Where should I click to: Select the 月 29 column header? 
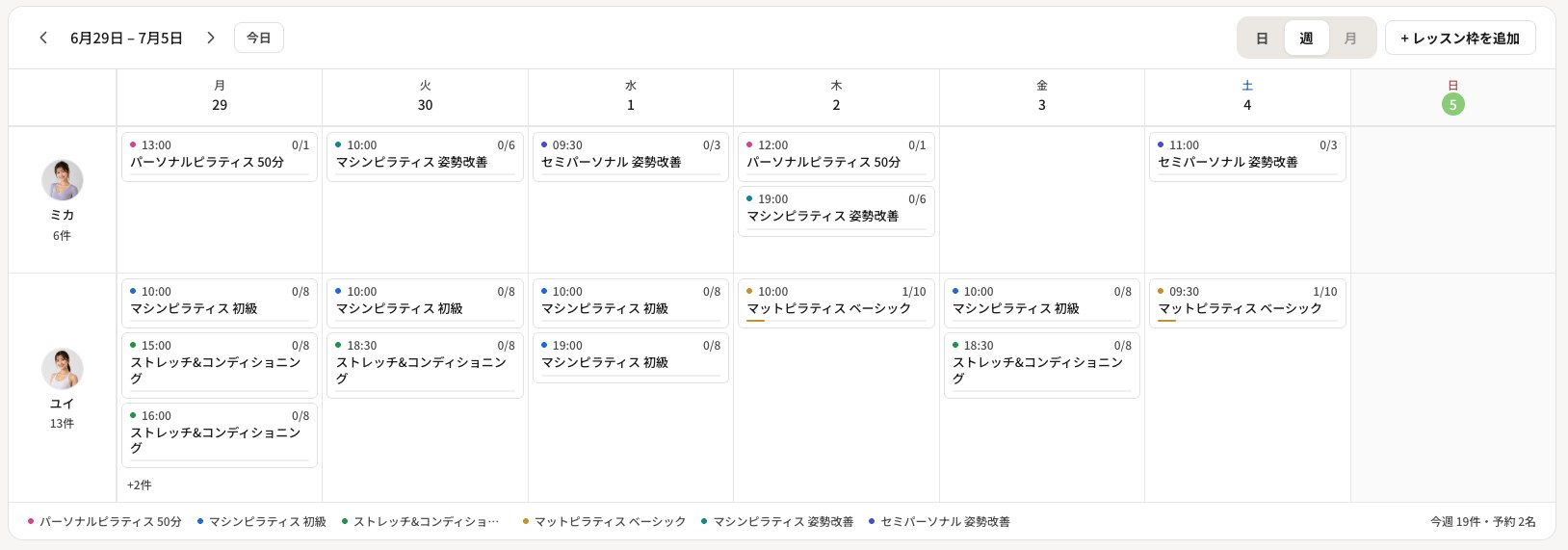[x=220, y=96]
